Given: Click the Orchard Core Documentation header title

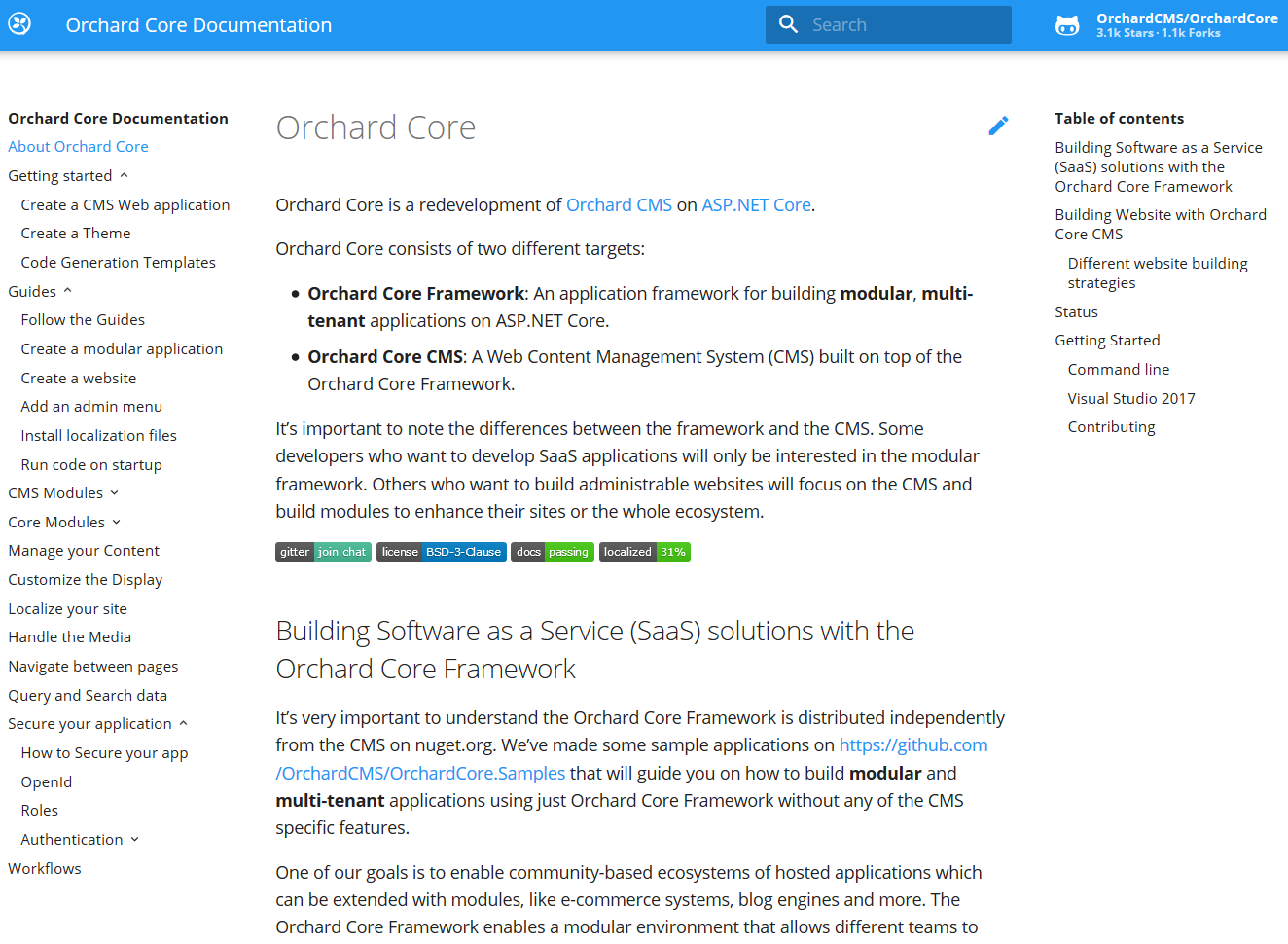Looking at the screenshot, I should [x=198, y=25].
